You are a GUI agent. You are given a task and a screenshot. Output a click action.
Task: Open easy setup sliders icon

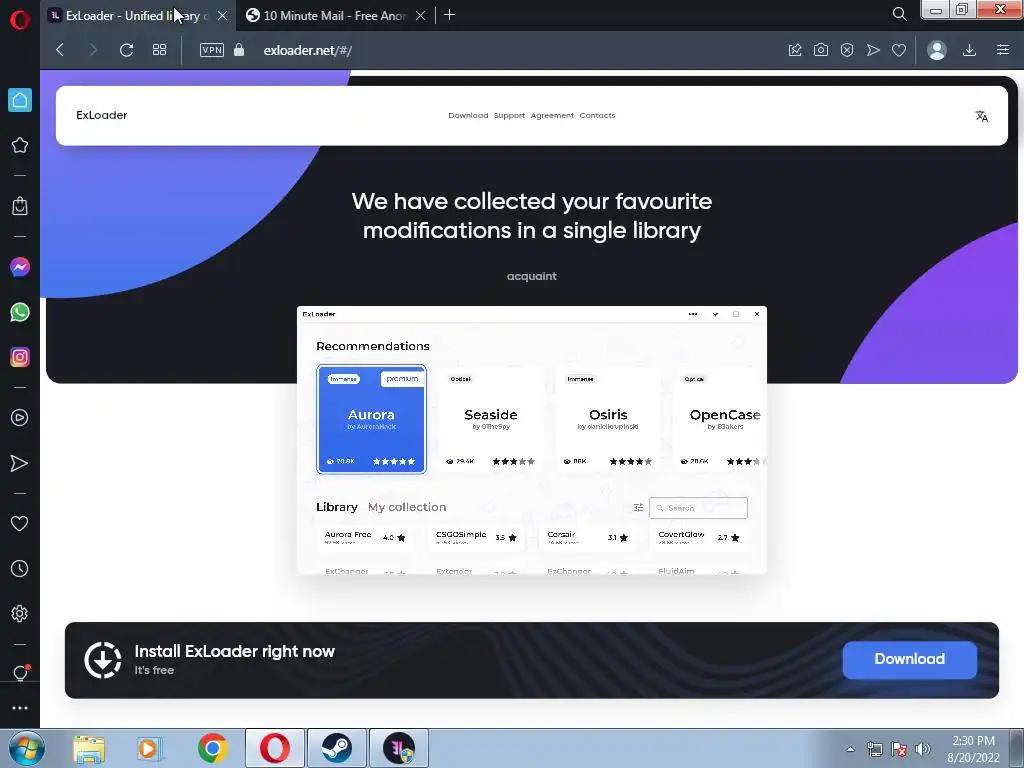(1003, 50)
